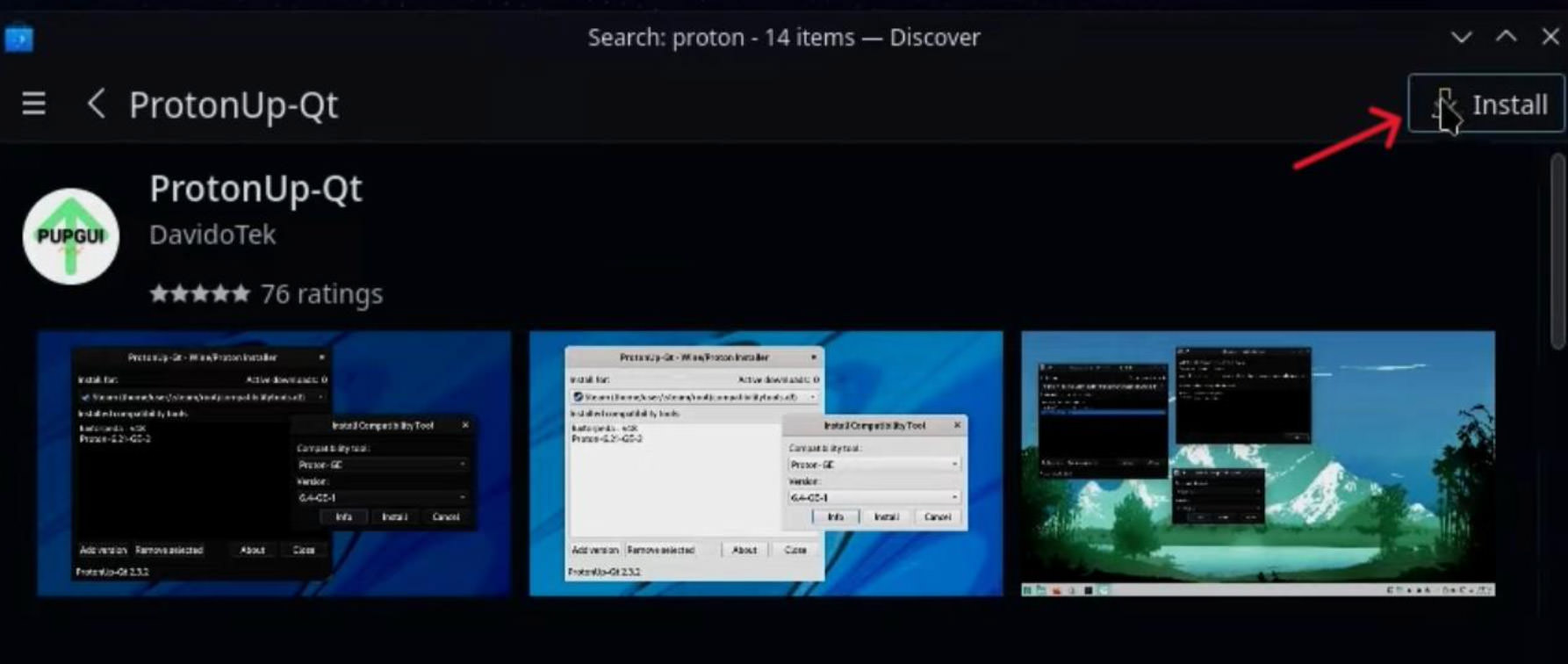Go back with the left chevron

tap(96, 104)
